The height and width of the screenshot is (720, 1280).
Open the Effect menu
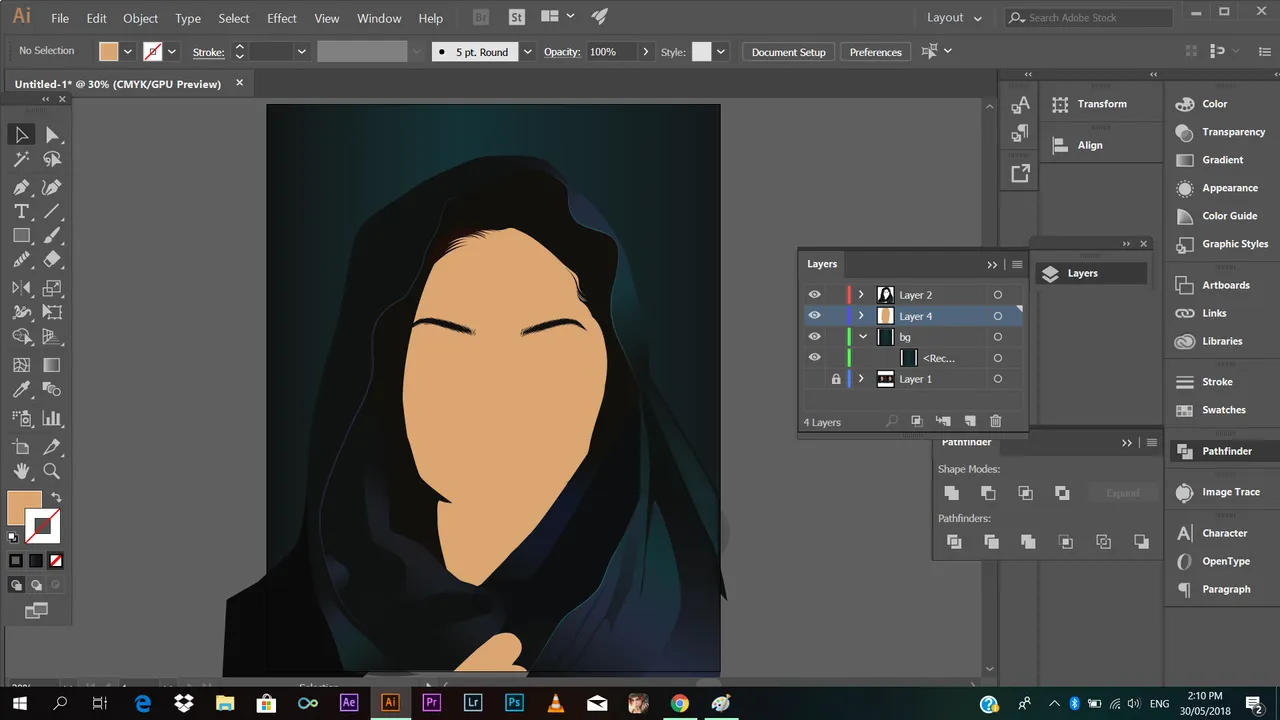click(282, 18)
